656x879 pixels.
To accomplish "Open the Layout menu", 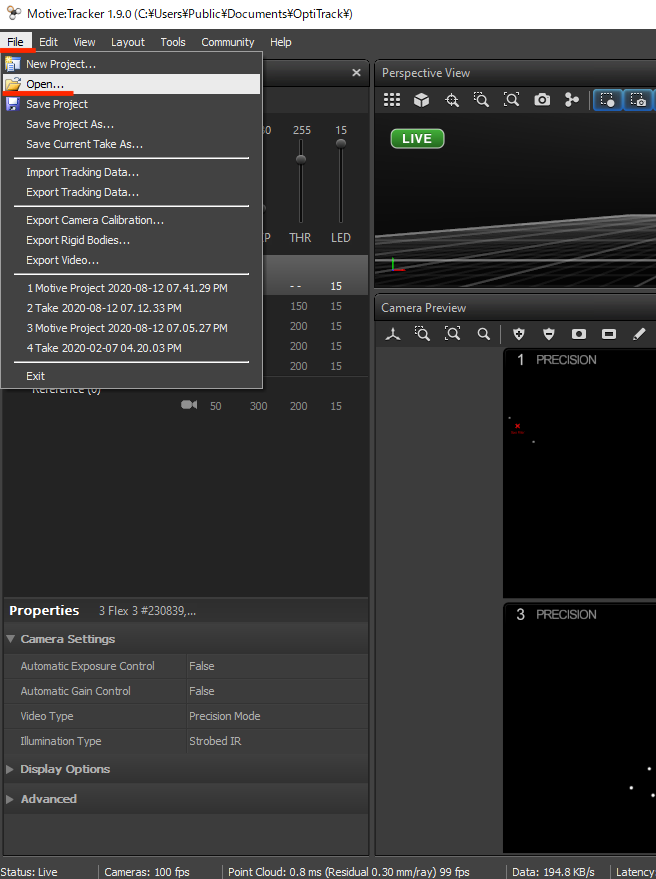I will click(128, 42).
